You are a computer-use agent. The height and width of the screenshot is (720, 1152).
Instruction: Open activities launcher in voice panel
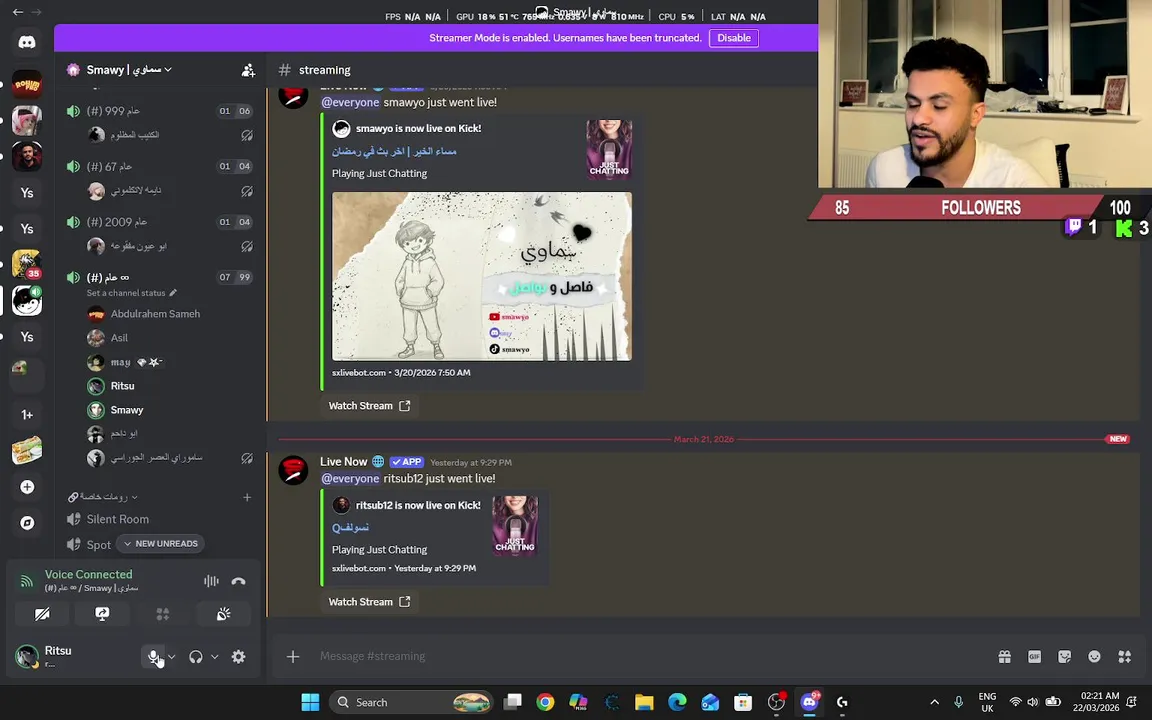162,614
